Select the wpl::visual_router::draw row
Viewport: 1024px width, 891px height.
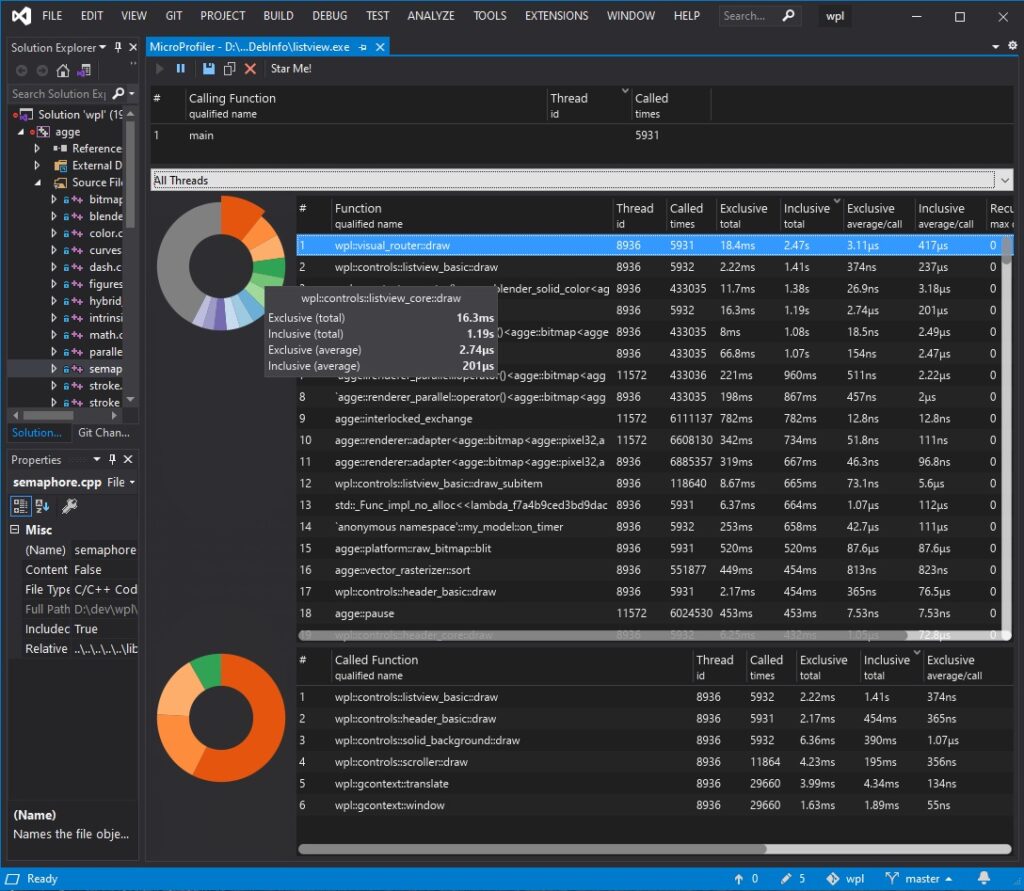pos(450,245)
